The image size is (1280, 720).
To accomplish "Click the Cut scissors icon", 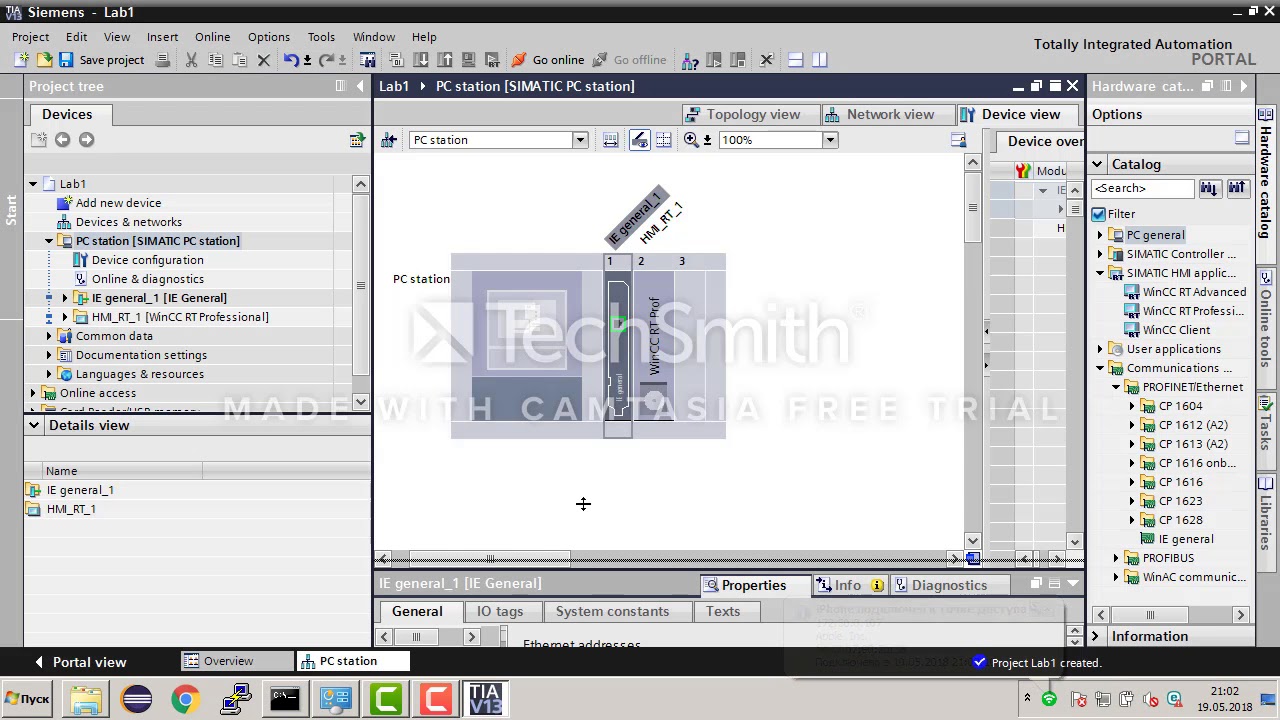I will pyautogui.click(x=191, y=60).
